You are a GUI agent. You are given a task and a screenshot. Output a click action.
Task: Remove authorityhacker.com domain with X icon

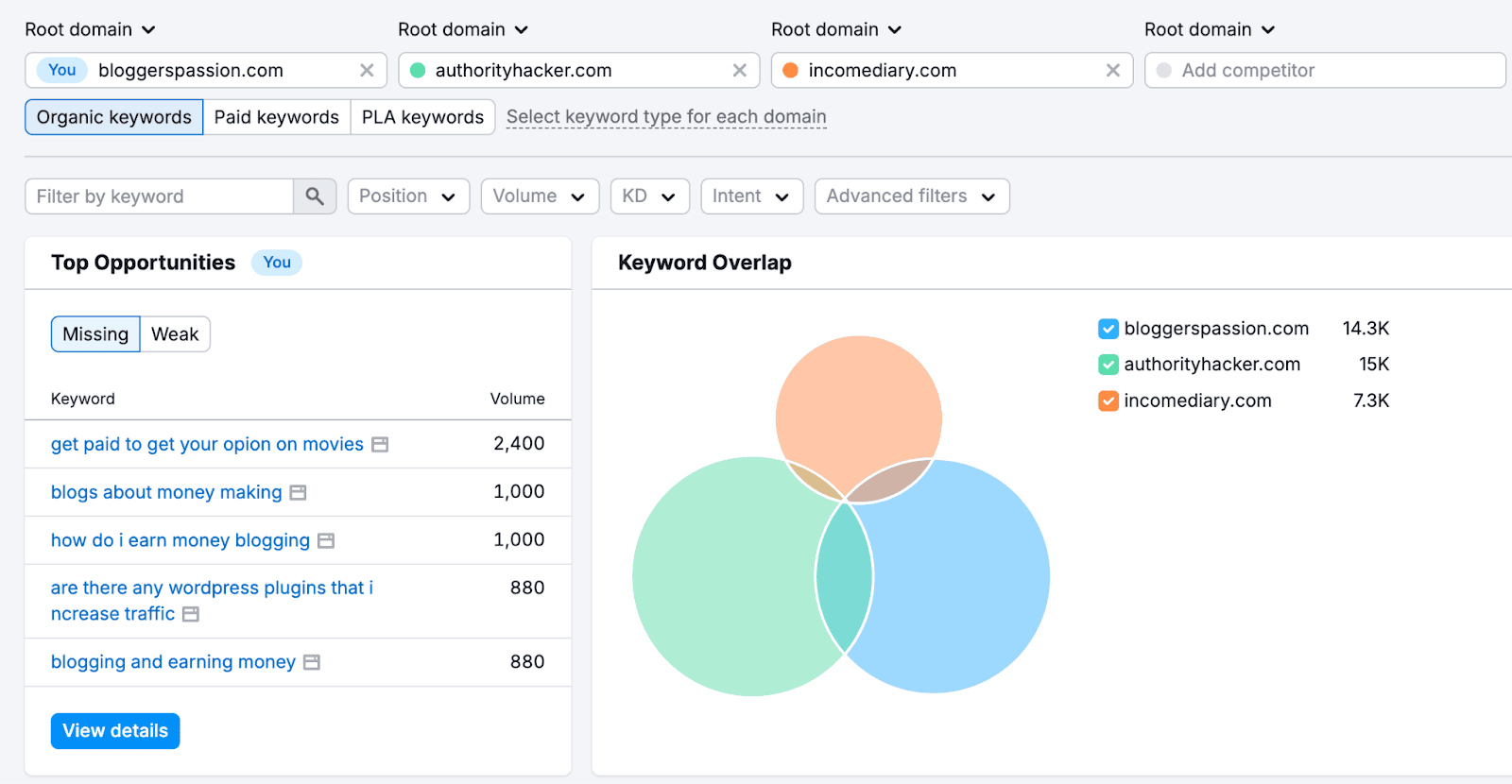pyautogui.click(x=740, y=70)
